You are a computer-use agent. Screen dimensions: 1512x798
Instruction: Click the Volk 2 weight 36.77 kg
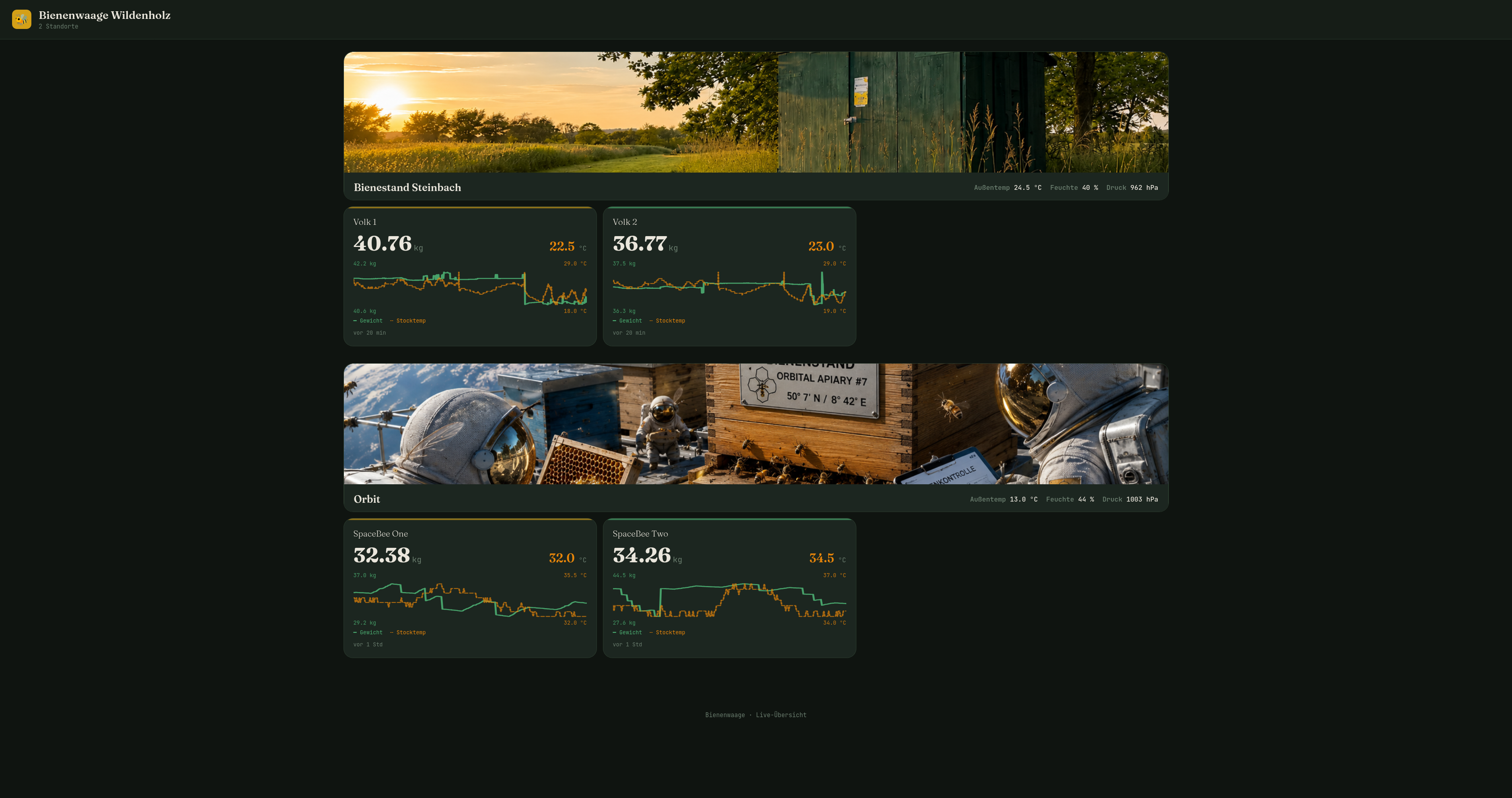[x=645, y=243]
